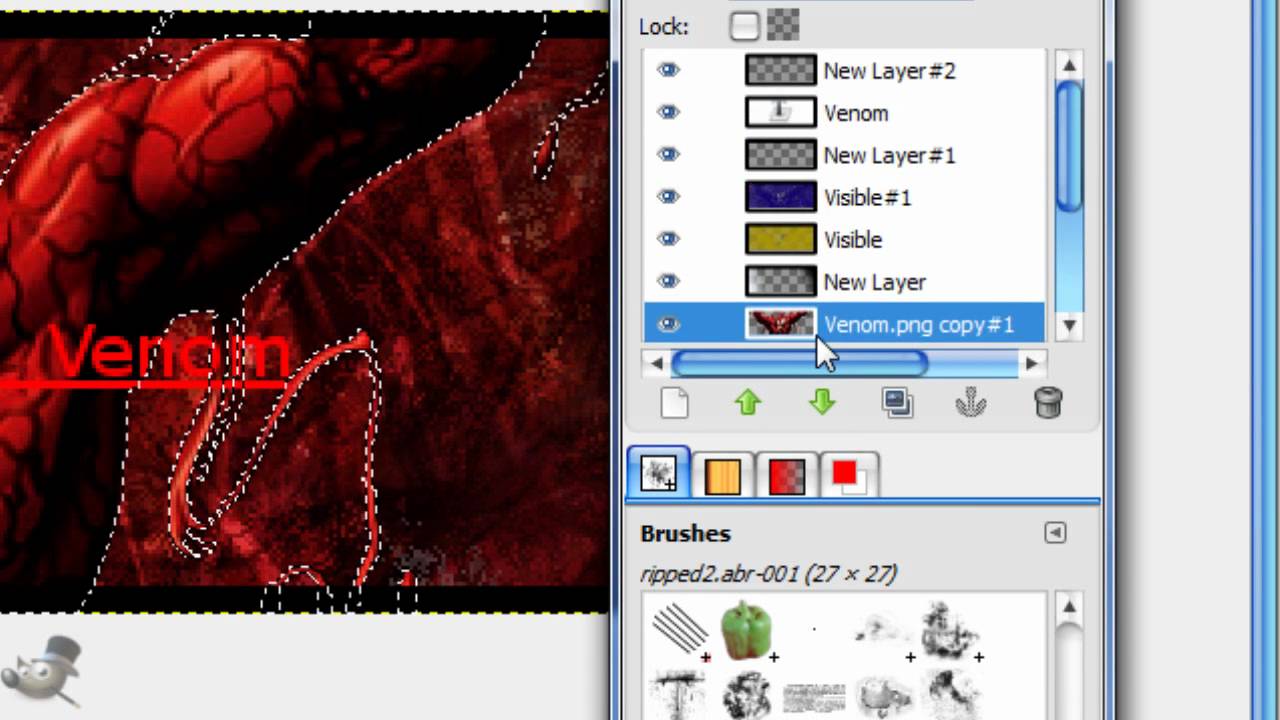Image resolution: width=1280 pixels, height=720 pixels.
Task: Switch to the Brushes tab
Action: [x=658, y=474]
